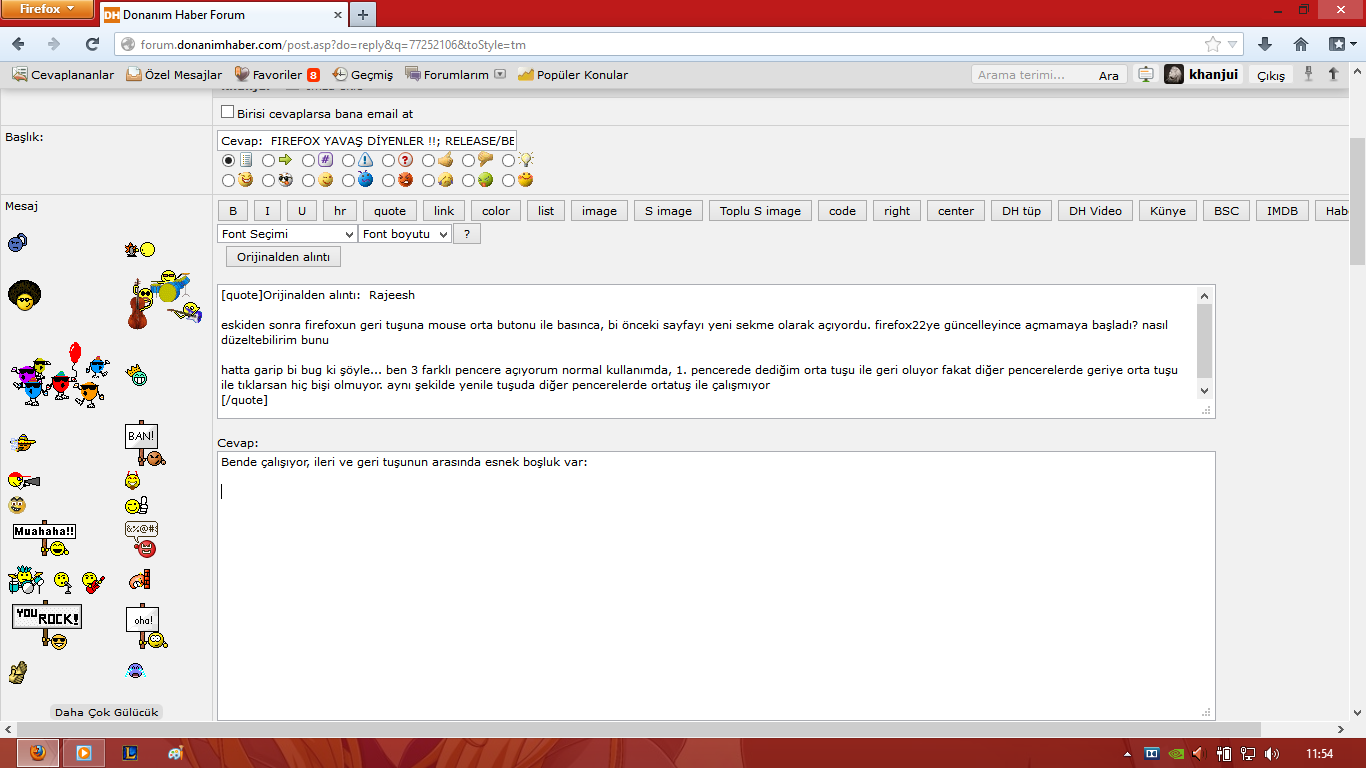The image size is (1366, 768).
Task: Insert the afro hair smiley
Action: (24, 295)
